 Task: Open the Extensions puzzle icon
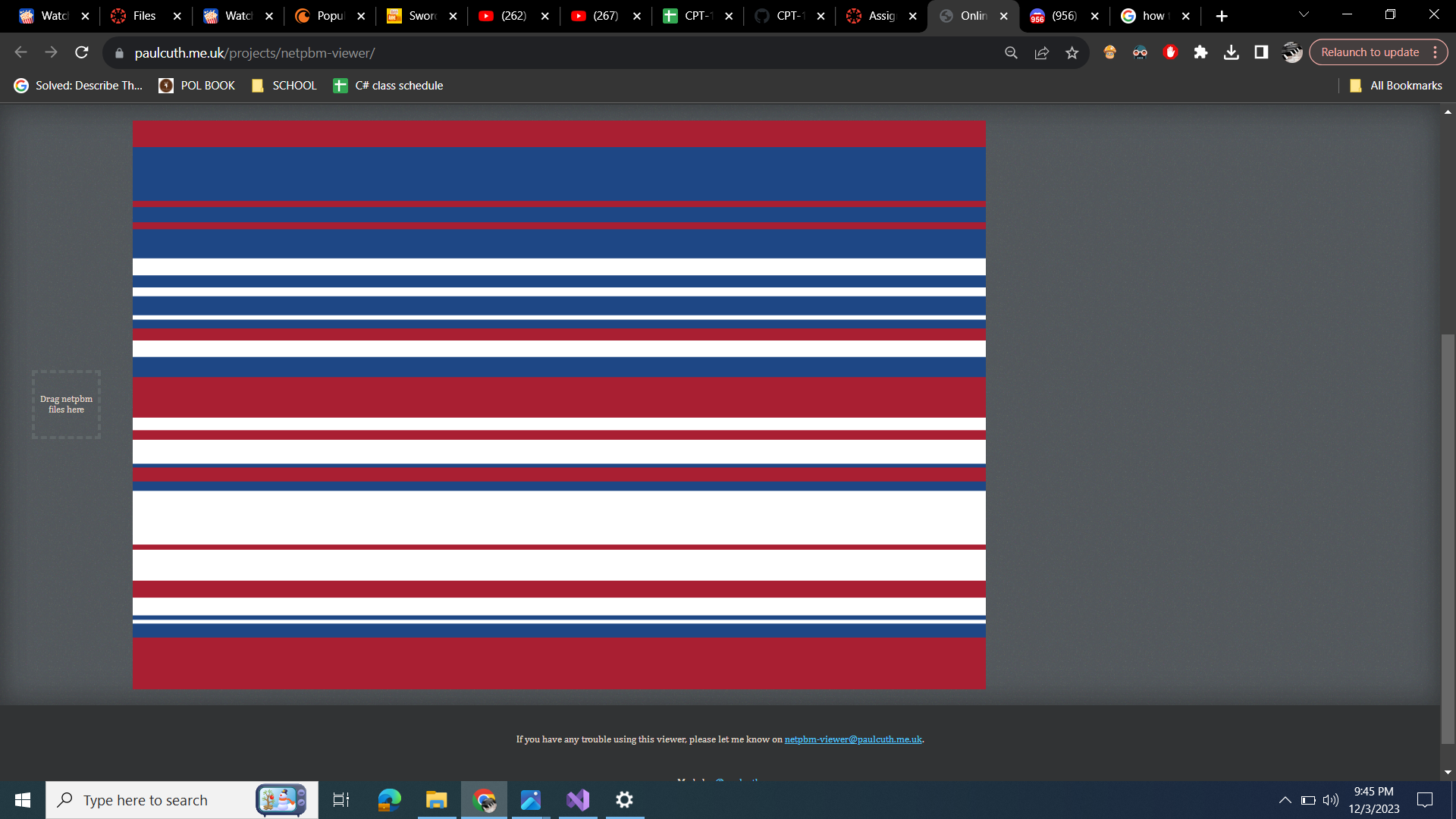click(1200, 52)
